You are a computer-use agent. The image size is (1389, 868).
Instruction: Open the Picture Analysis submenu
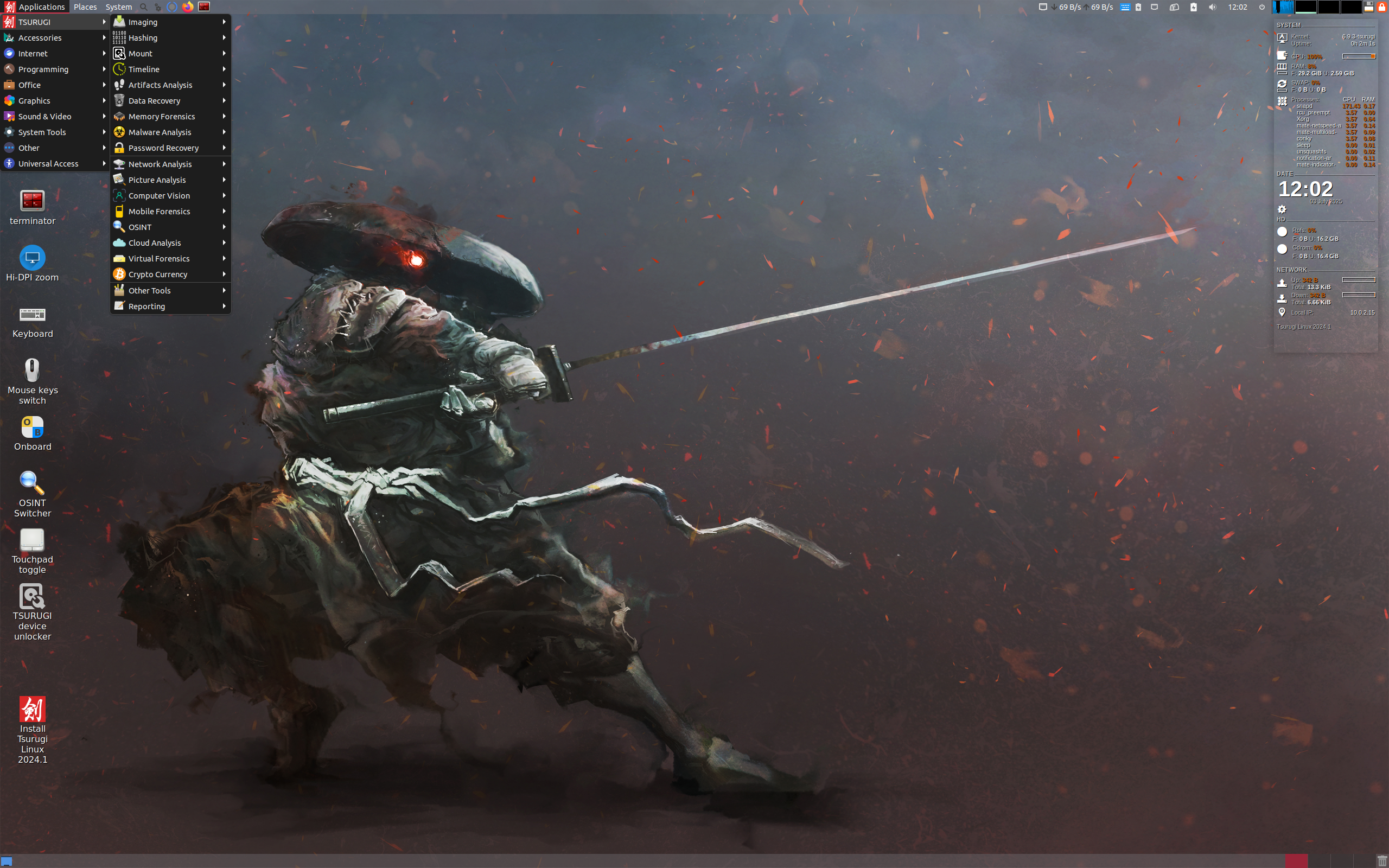170,180
